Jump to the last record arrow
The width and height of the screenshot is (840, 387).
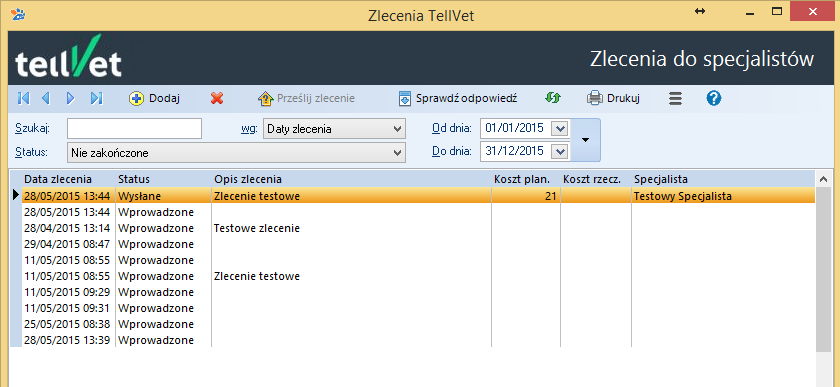pyautogui.click(x=96, y=98)
